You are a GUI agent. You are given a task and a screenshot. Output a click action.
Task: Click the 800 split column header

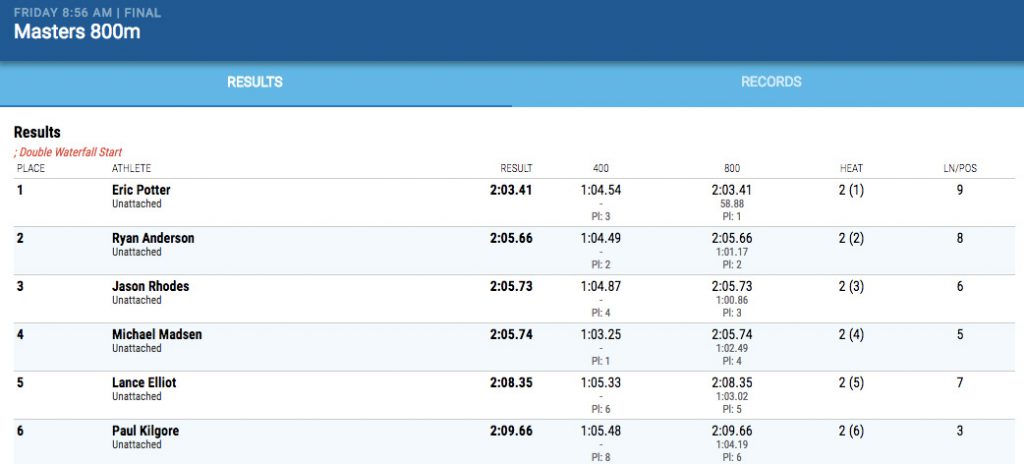pyautogui.click(x=732, y=169)
